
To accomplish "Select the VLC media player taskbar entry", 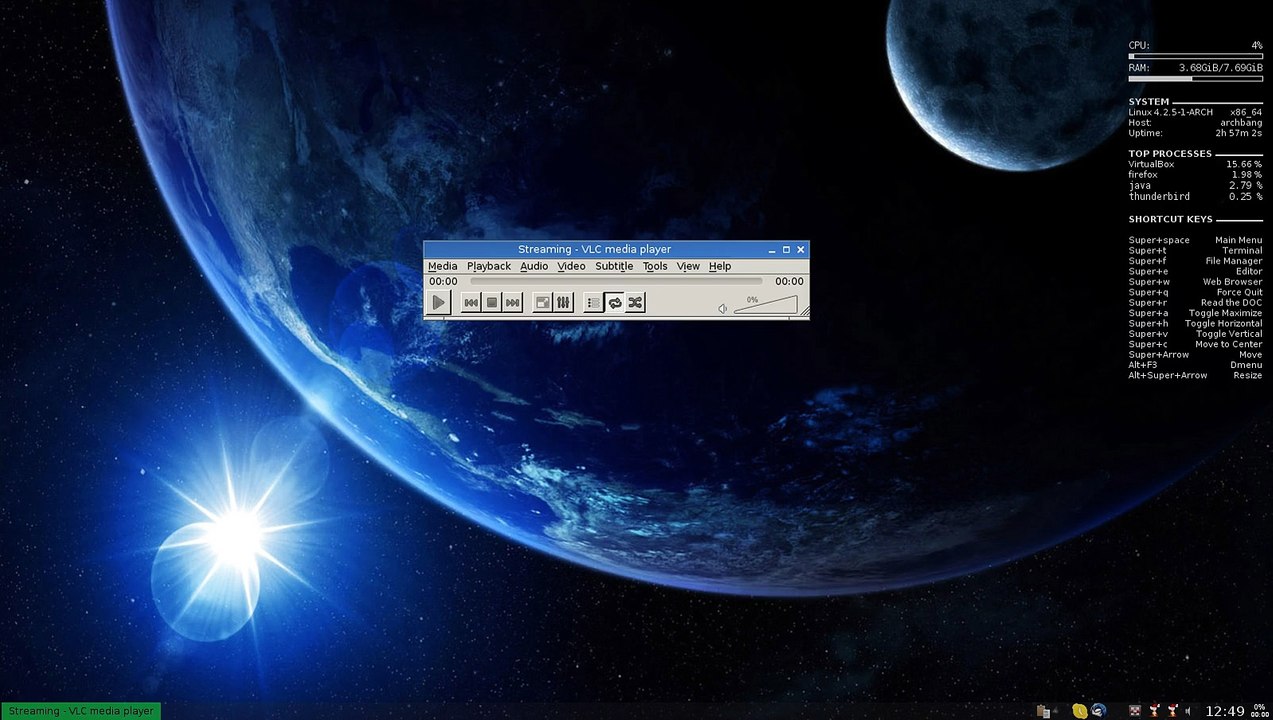I will coord(81,711).
